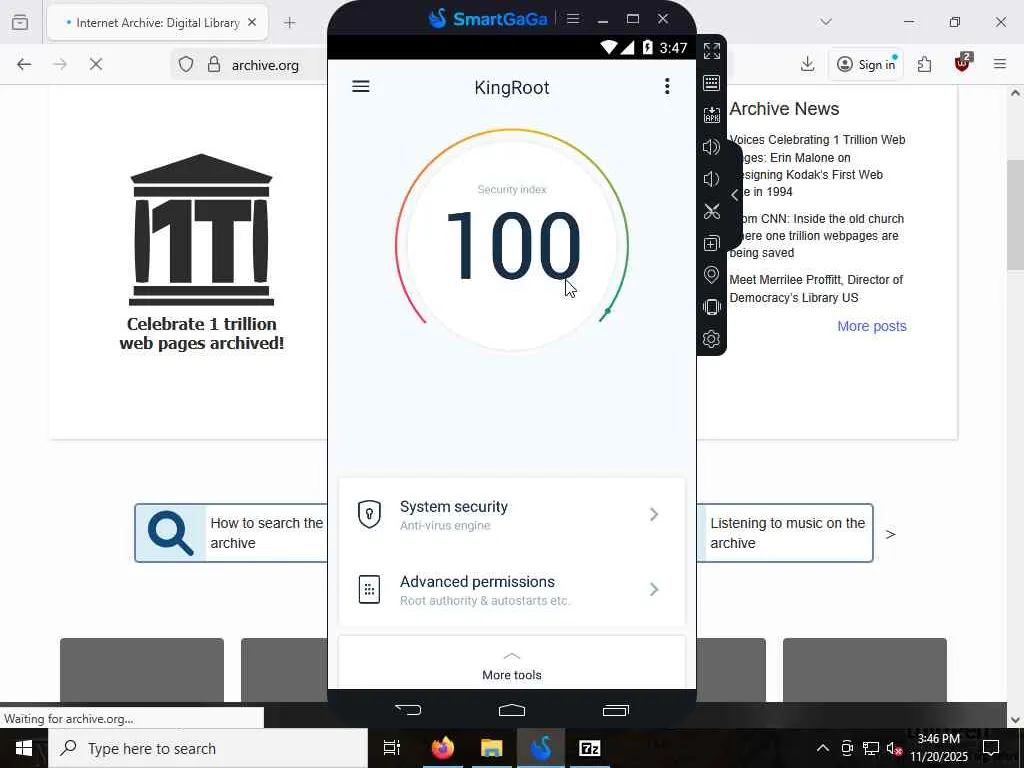
Task: Open Windows Task View
Action: click(x=392, y=748)
